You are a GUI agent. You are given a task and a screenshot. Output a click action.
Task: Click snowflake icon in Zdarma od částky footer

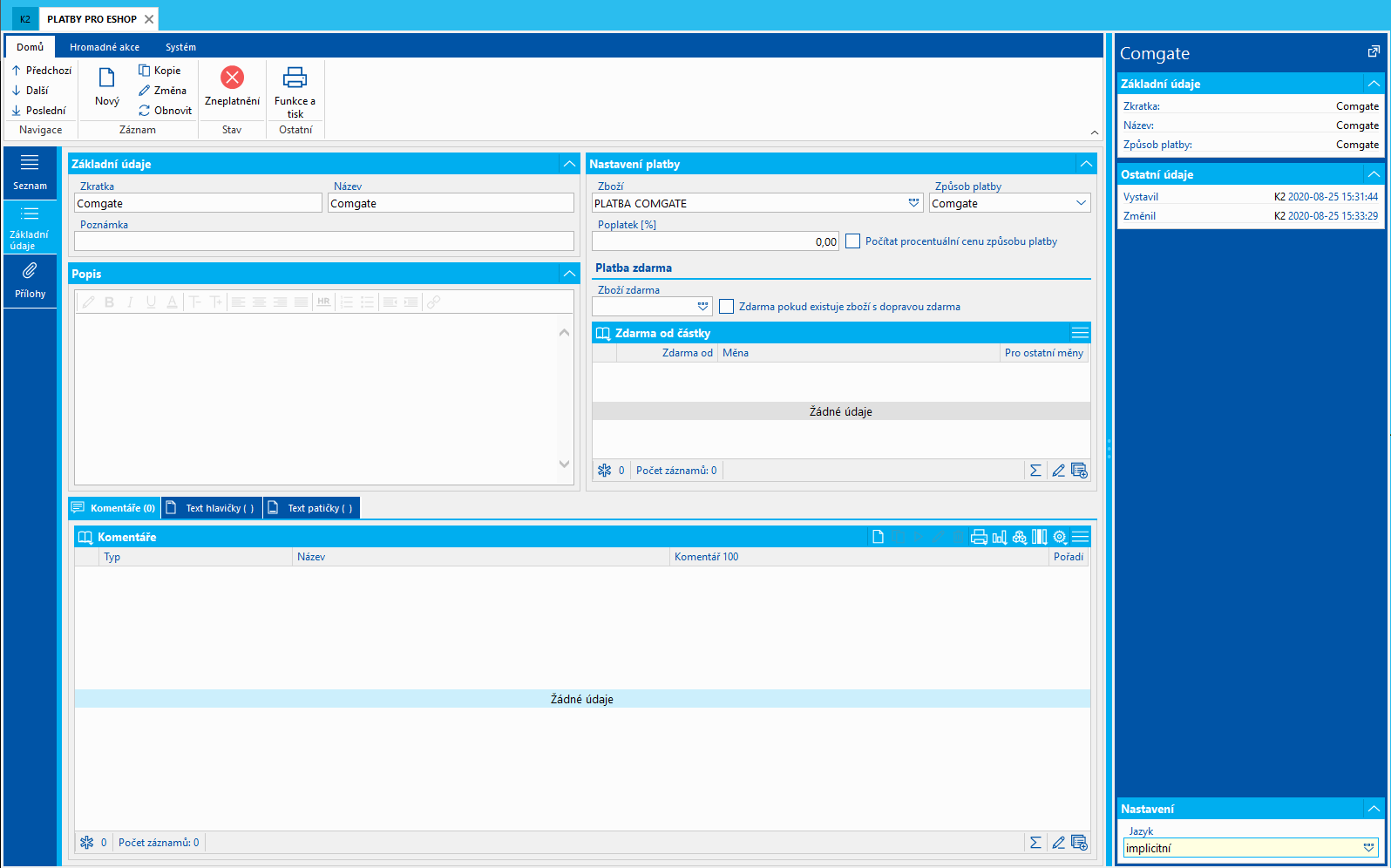[x=604, y=471]
